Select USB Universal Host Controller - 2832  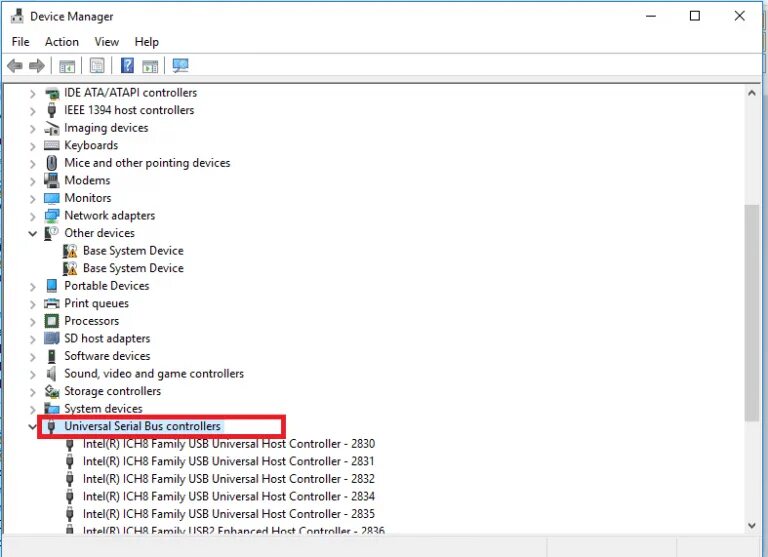tap(229, 479)
